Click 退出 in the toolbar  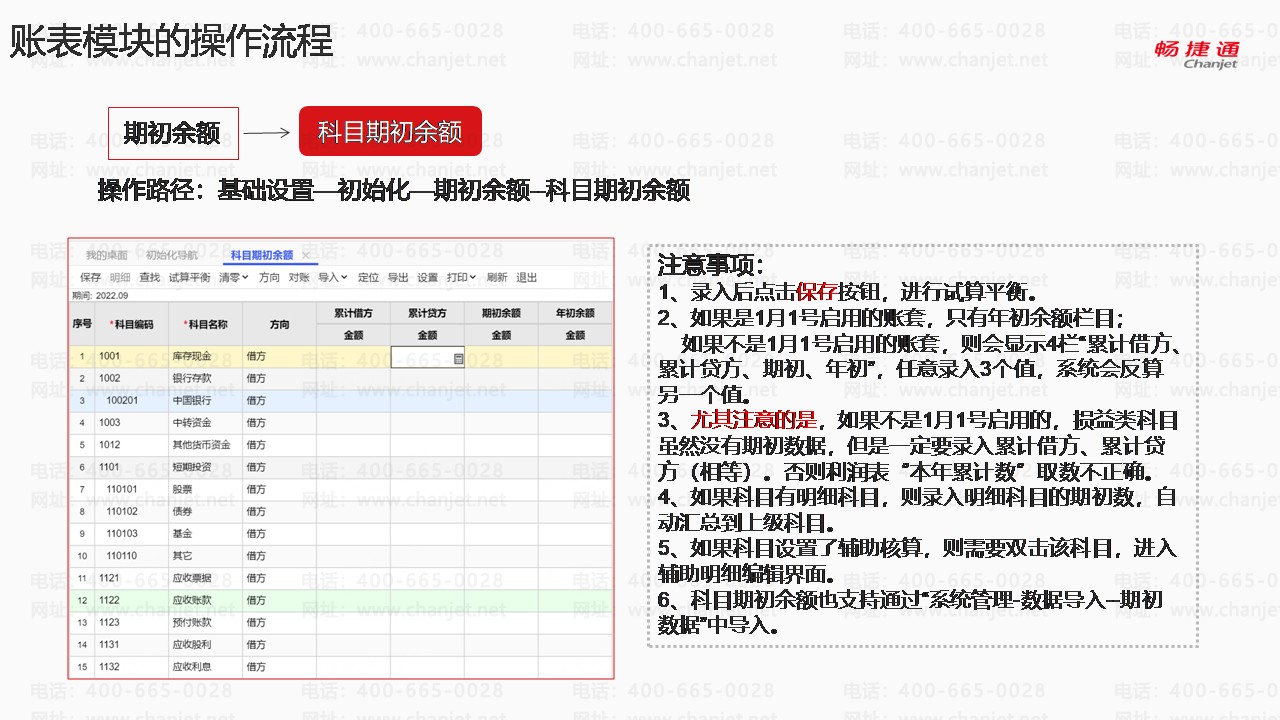click(526, 277)
